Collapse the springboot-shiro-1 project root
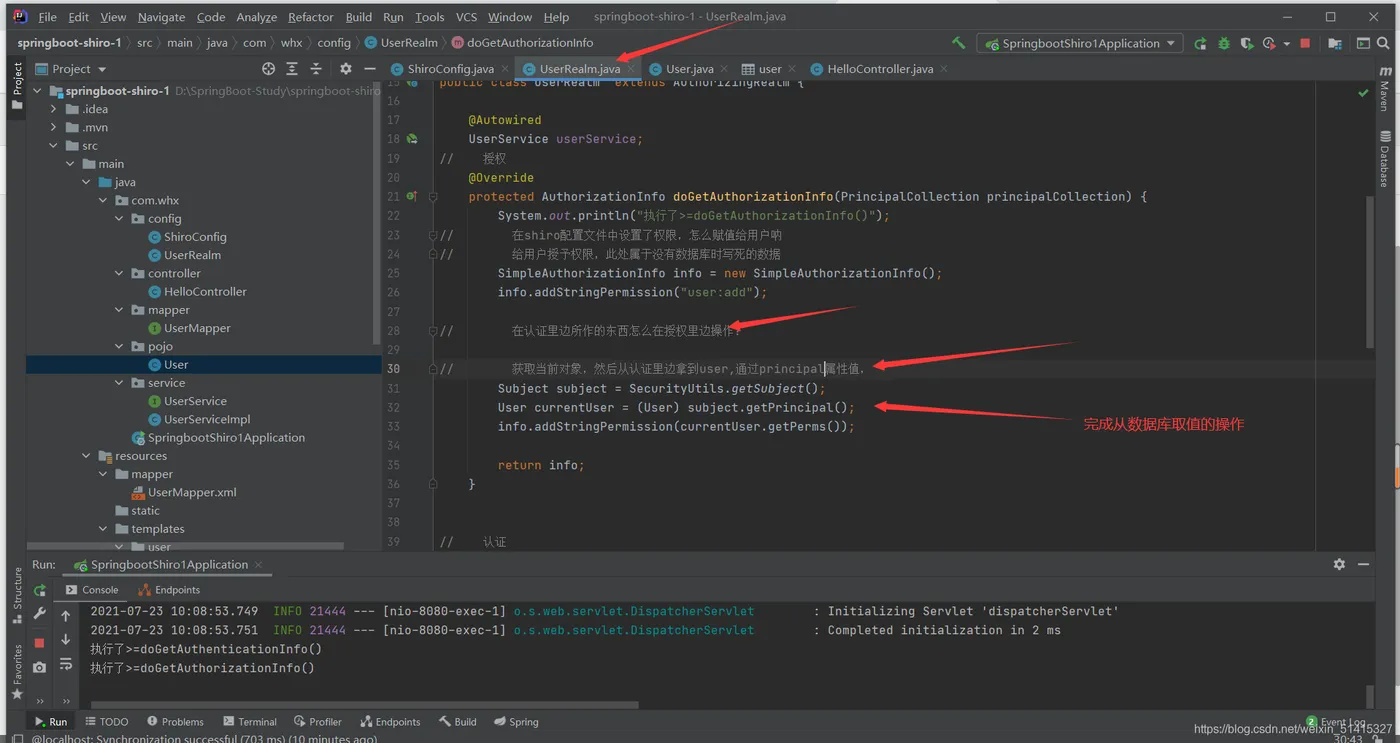1400x743 pixels. (x=38, y=91)
